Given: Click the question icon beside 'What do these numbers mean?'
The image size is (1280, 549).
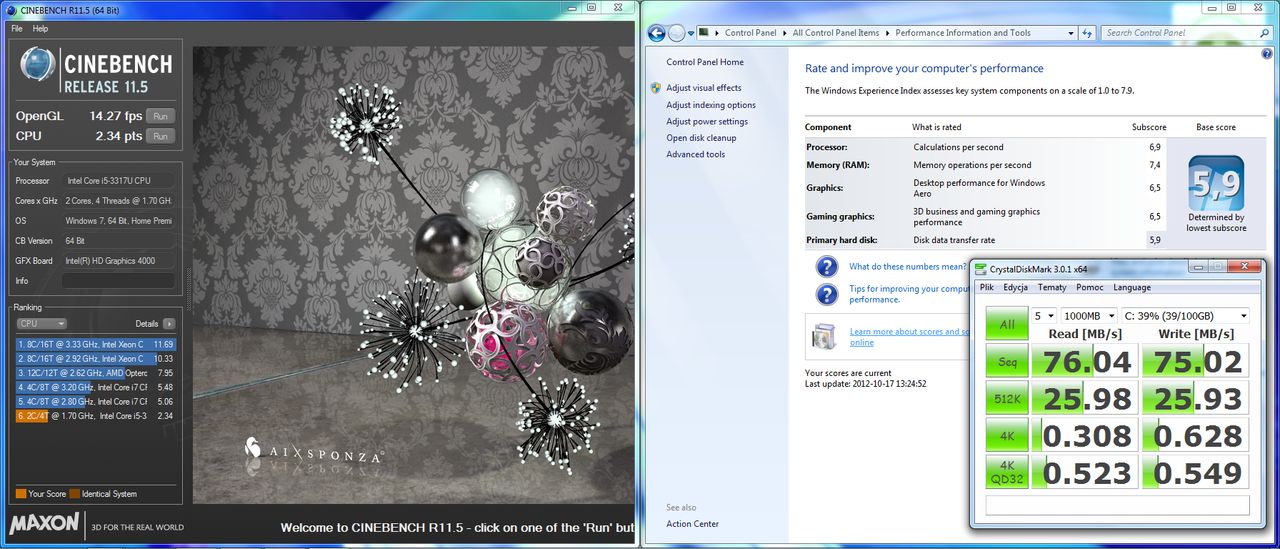Looking at the screenshot, I should (827, 267).
